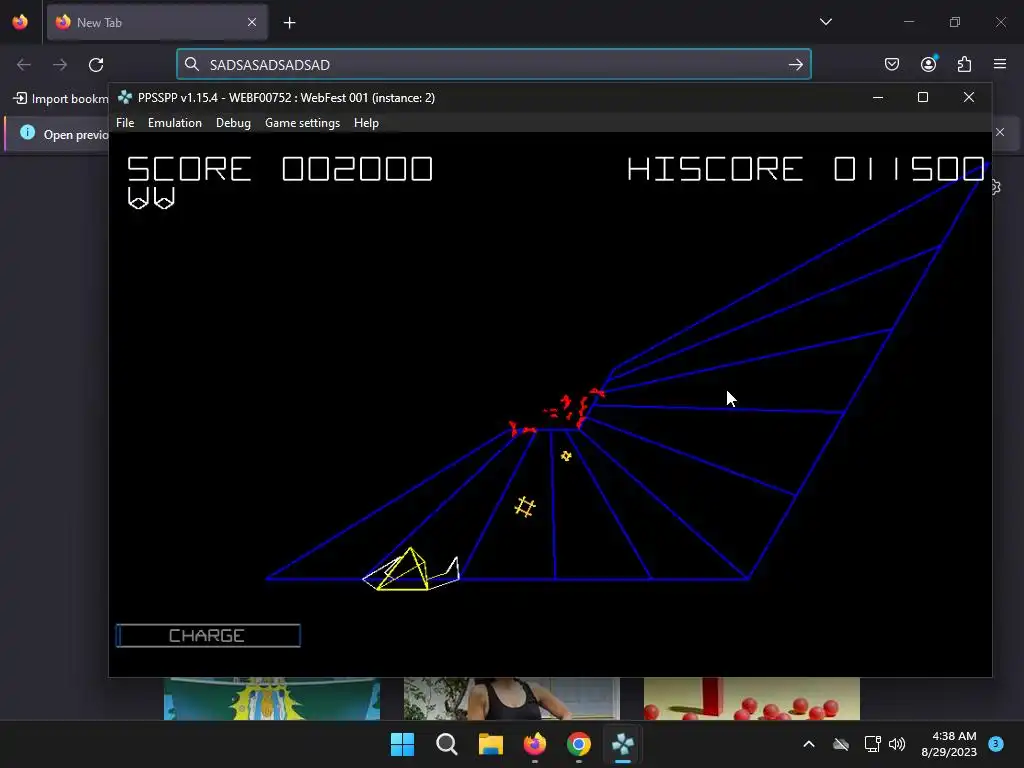Click the PPSSPP taskbar icon
The width and height of the screenshot is (1024, 768).
(x=623, y=744)
